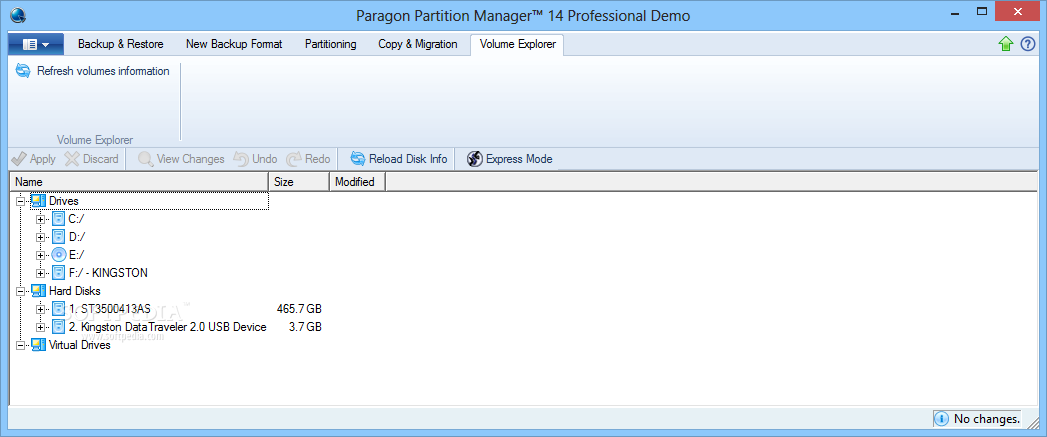Click the 465.7 GB size value

tap(299, 309)
